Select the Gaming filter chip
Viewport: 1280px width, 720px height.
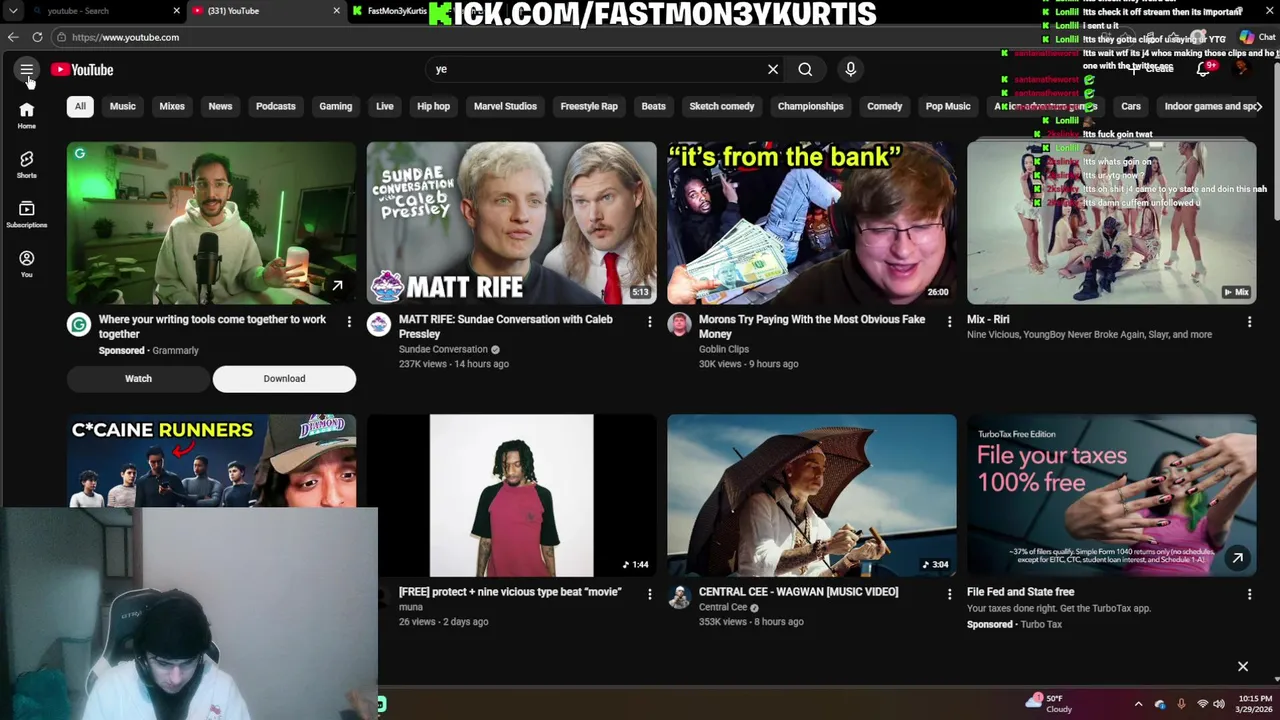tap(335, 106)
